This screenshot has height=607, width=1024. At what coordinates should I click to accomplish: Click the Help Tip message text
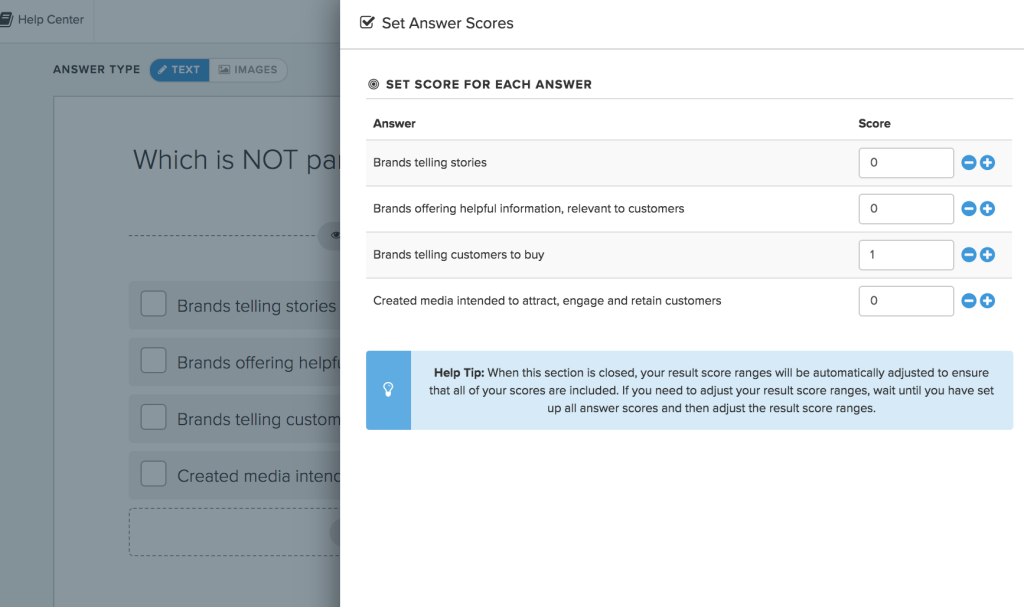tap(712, 390)
